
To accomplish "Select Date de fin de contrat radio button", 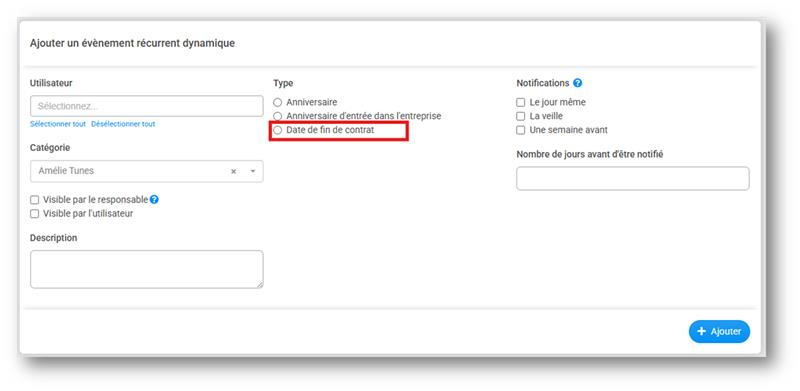I will [278, 130].
